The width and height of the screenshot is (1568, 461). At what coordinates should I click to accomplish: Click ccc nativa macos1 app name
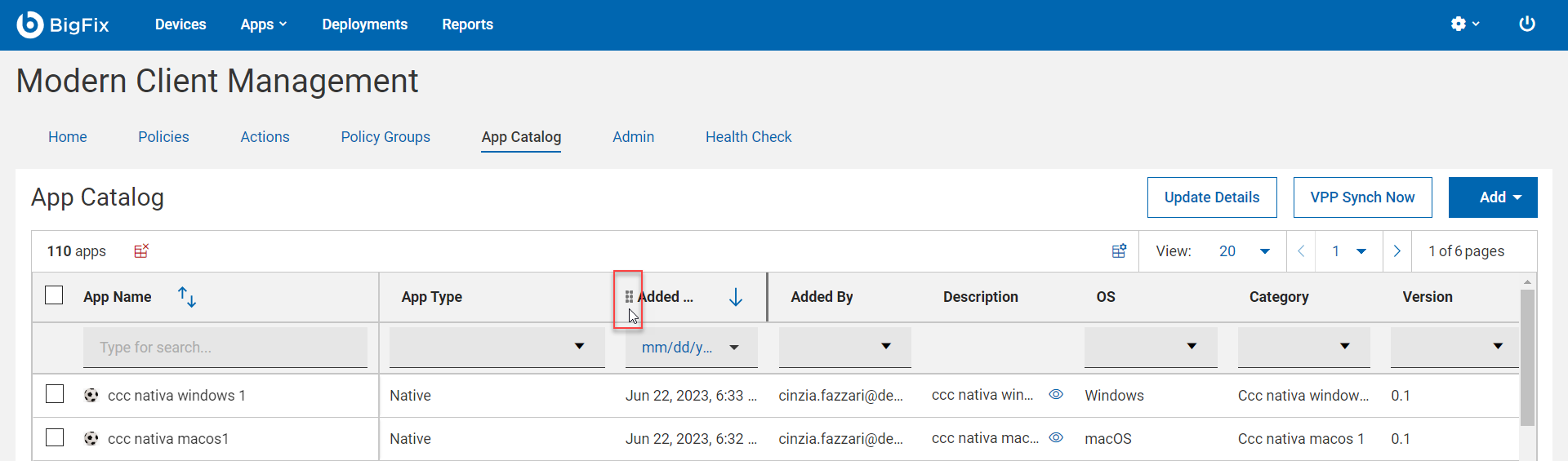pyautogui.click(x=168, y=438)
